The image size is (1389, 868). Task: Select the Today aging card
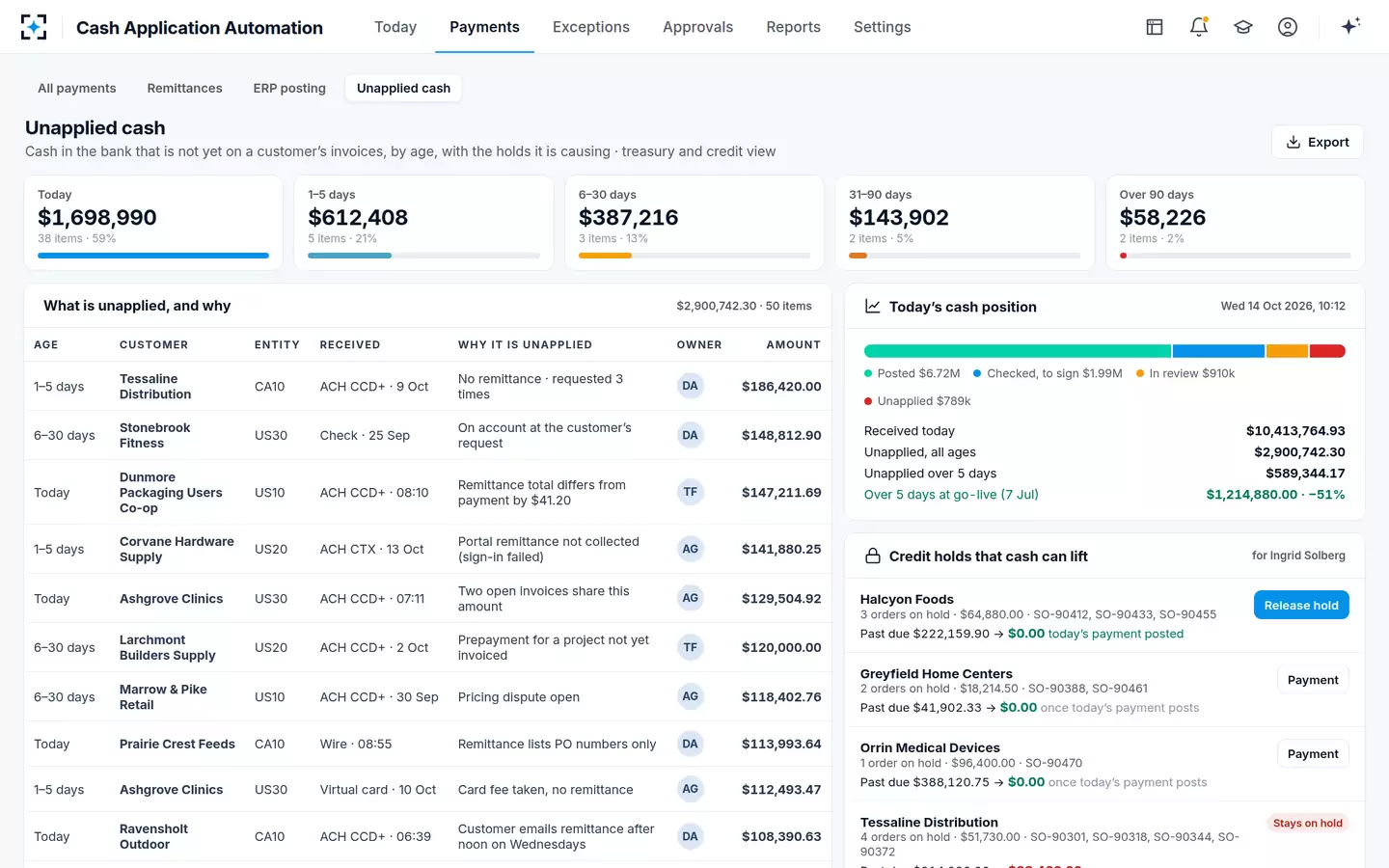pyautogui.click(x=153, y=223)
